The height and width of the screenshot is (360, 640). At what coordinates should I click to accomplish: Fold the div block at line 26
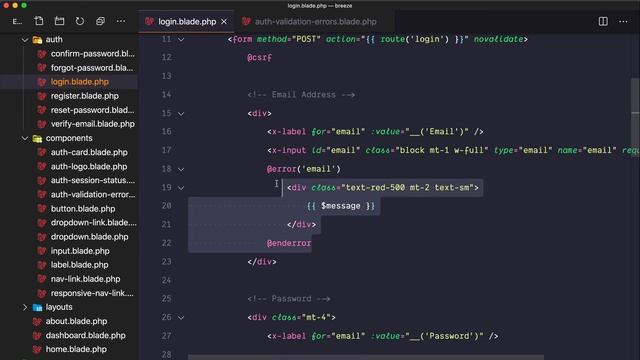(x=181, y=318)
